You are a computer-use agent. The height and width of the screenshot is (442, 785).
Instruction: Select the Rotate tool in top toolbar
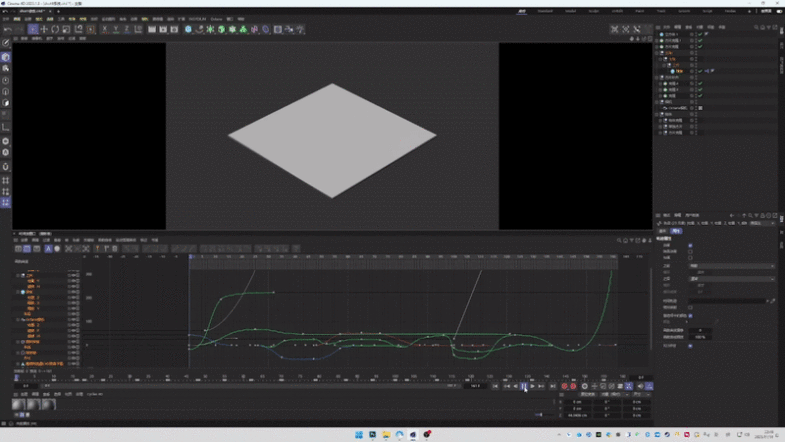[54, 30]
